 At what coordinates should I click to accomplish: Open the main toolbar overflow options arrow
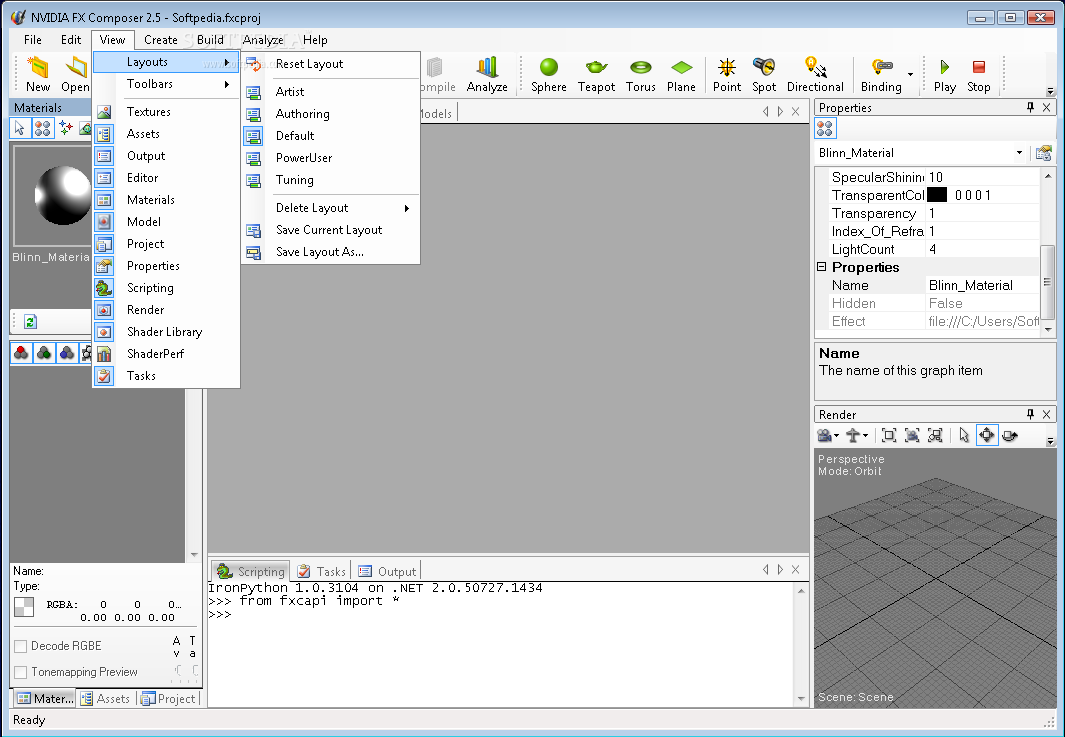click(1050, 91)
